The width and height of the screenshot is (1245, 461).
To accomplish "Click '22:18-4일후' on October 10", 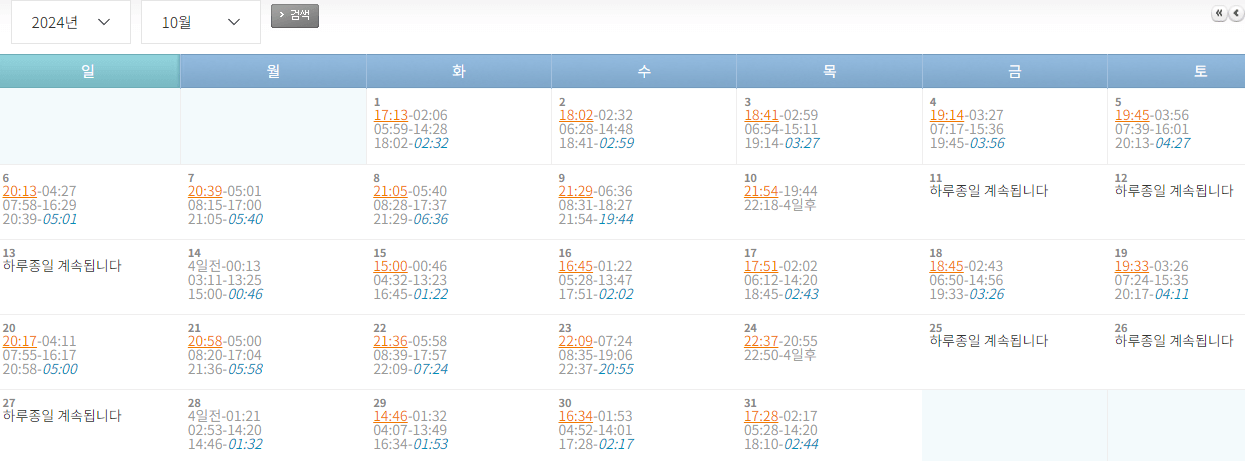I will pyautogui.click(x=780, y=206).
